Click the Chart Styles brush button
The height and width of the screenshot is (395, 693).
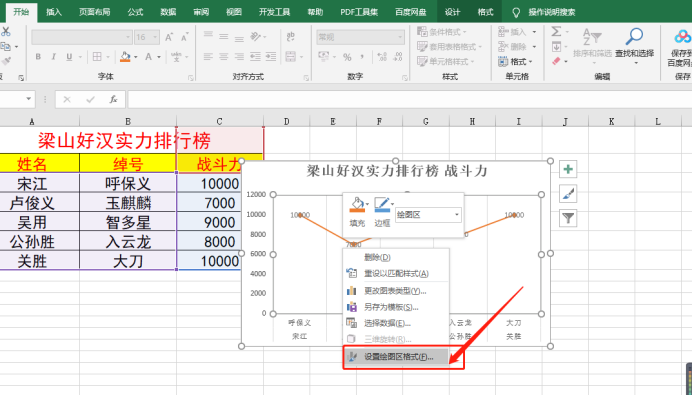tap(568, 194)
